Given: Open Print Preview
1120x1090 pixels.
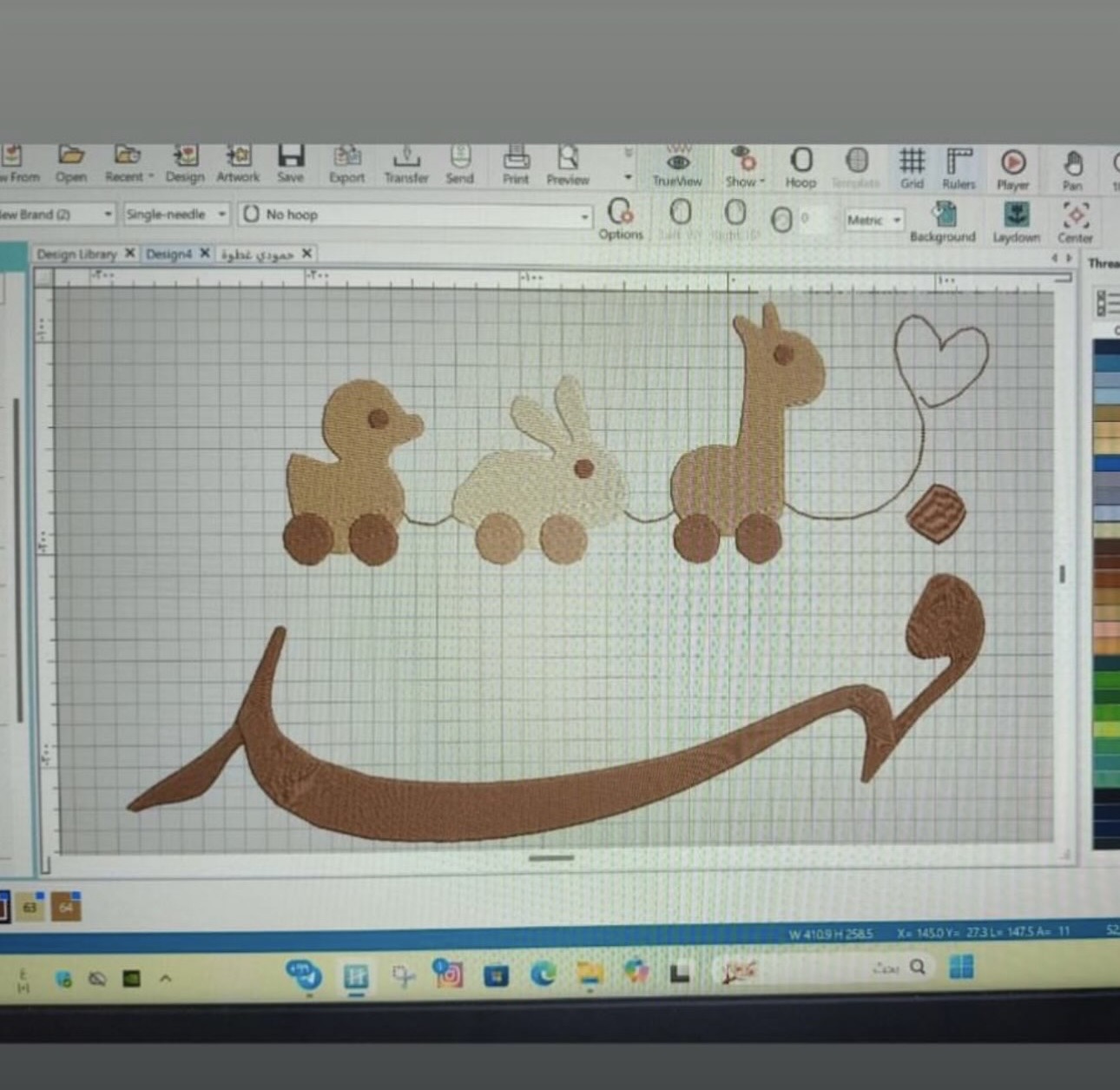Looking at the screenshot, I should [568, 165].
